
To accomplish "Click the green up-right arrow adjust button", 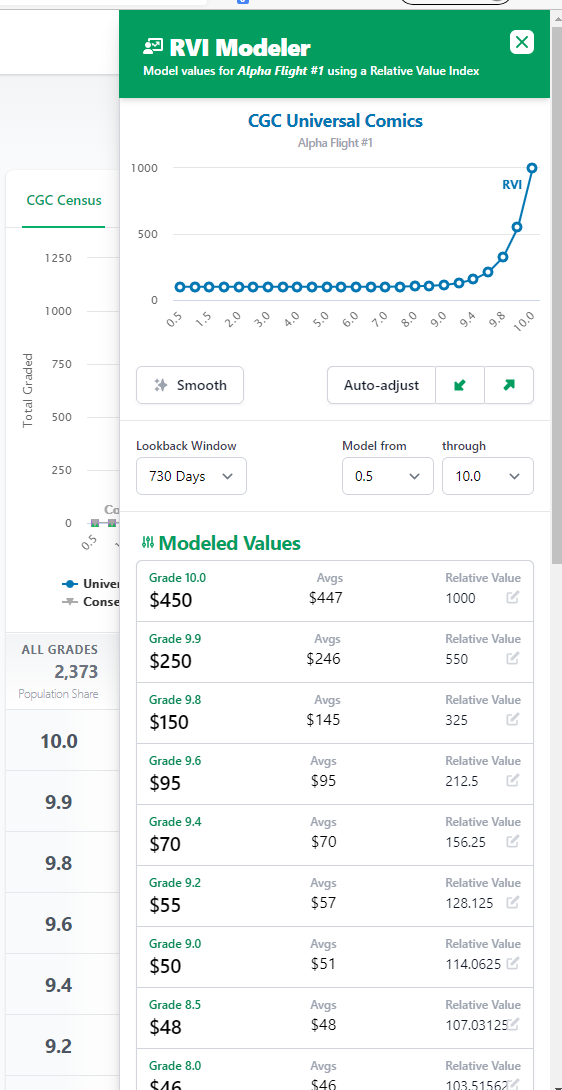I will tap(509, 385).
